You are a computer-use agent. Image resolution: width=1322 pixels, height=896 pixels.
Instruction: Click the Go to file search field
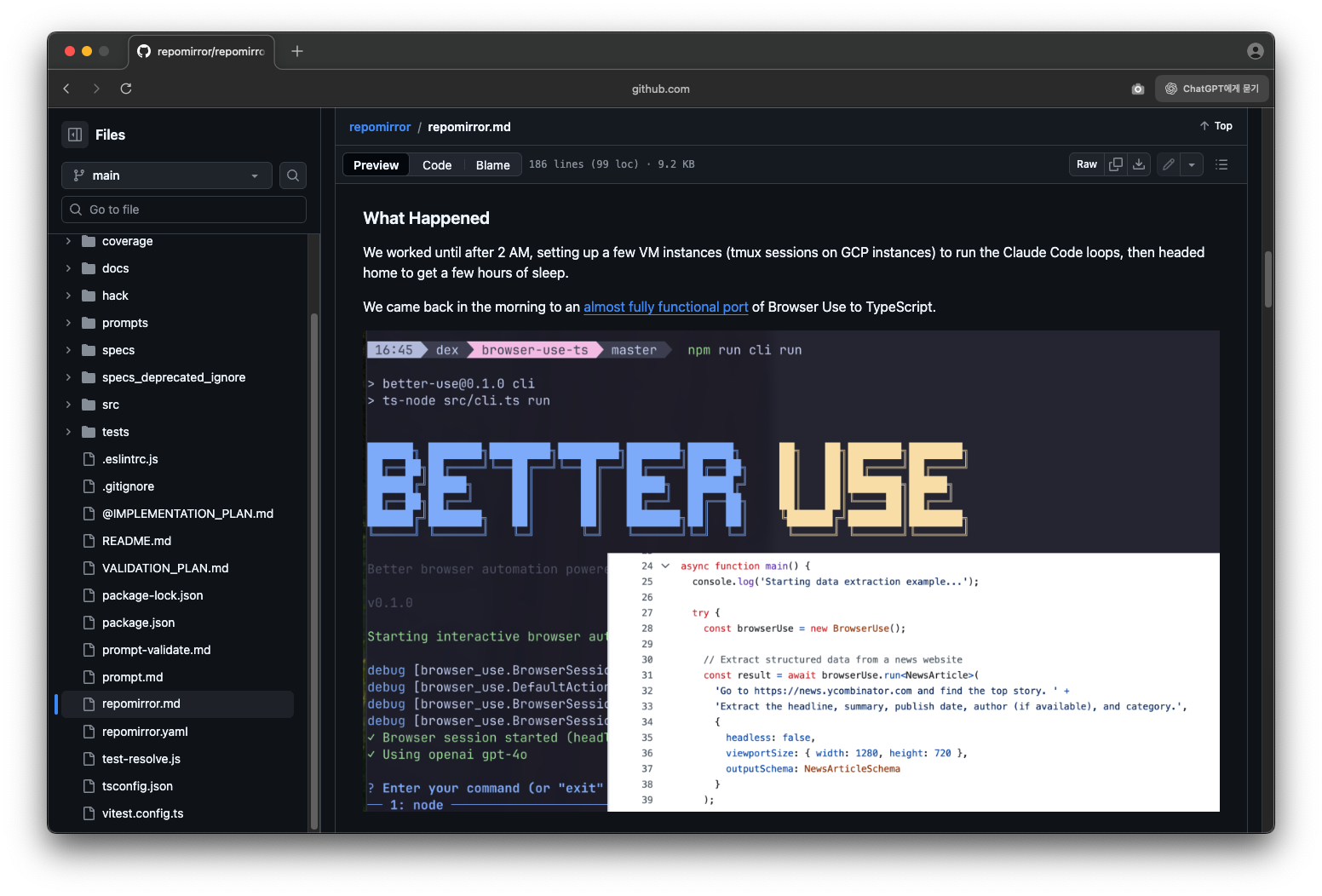184,210
